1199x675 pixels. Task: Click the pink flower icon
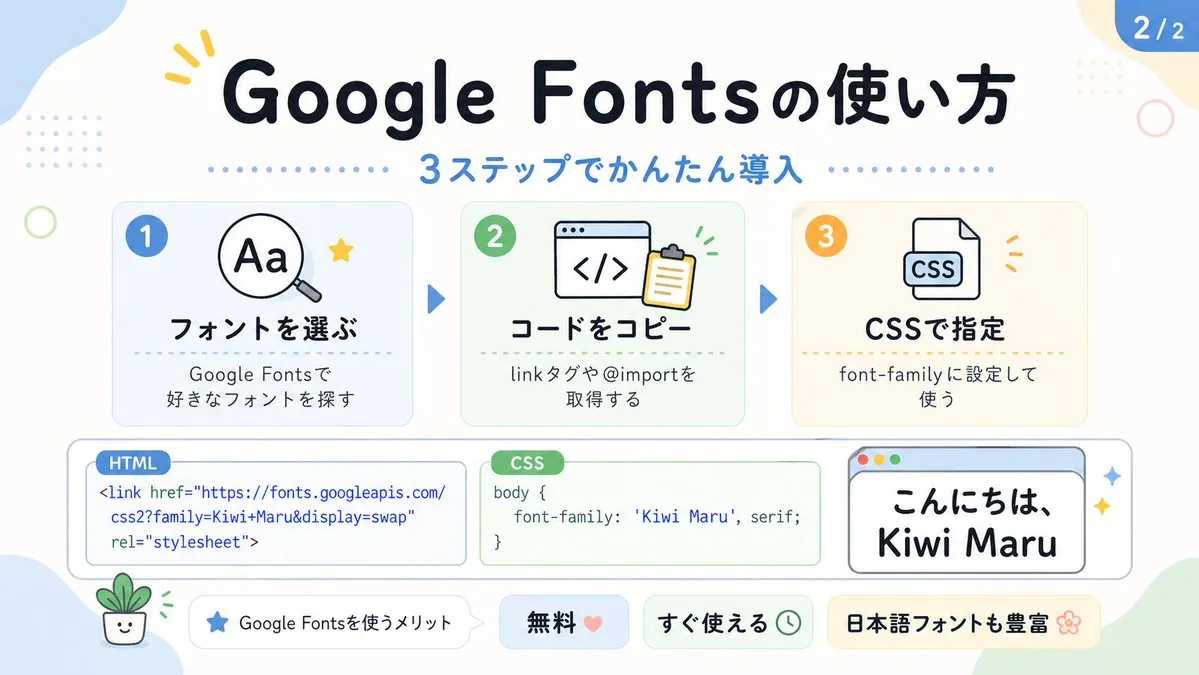point(1068,623)
